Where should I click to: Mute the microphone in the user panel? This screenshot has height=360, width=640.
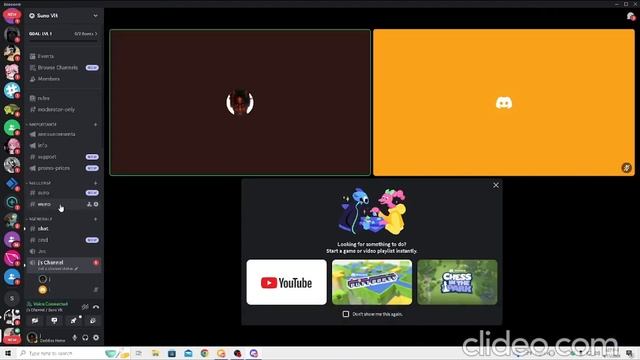click(x=74, y=338)
